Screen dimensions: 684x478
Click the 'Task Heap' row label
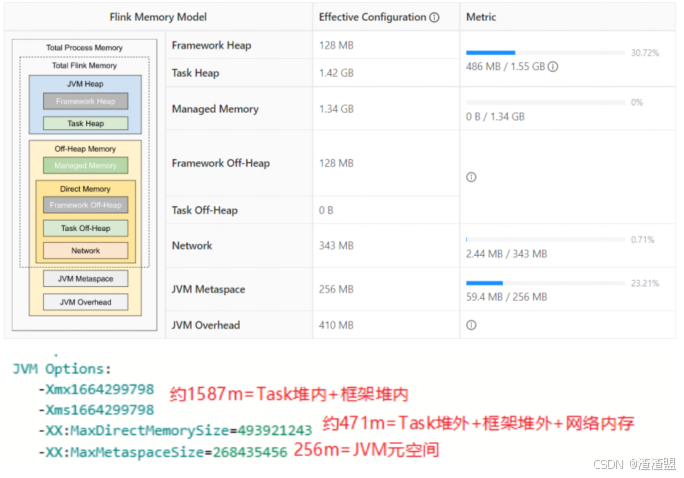(195, 73)
